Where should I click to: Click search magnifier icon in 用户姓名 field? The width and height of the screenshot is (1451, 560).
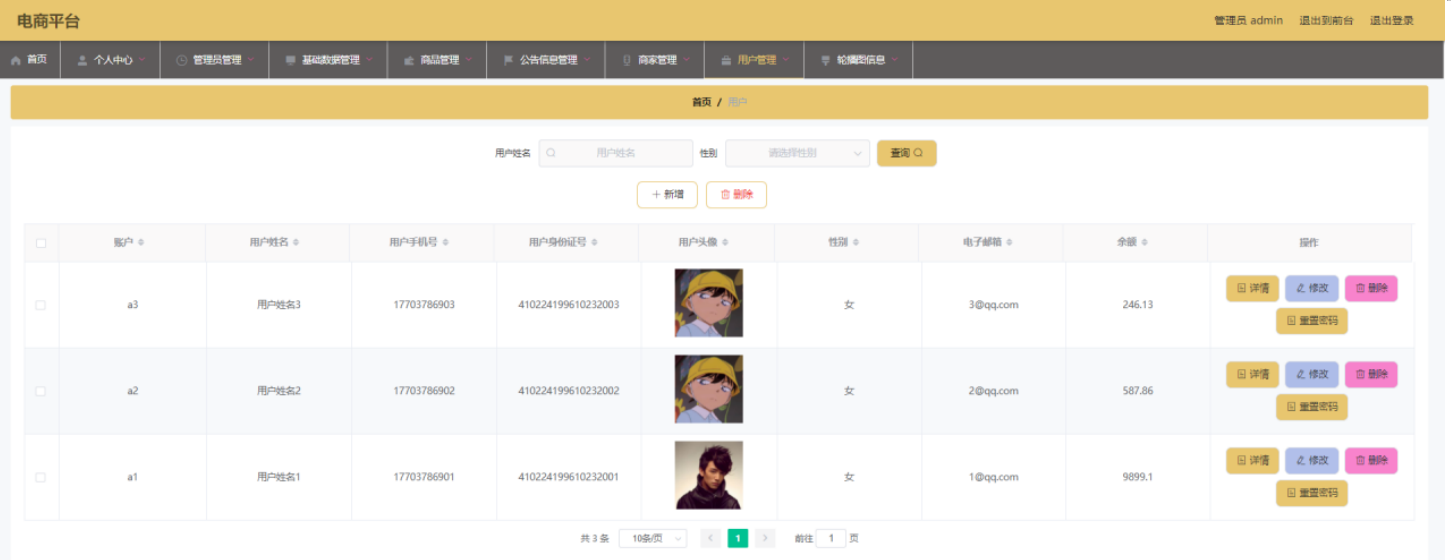point(551,153)
